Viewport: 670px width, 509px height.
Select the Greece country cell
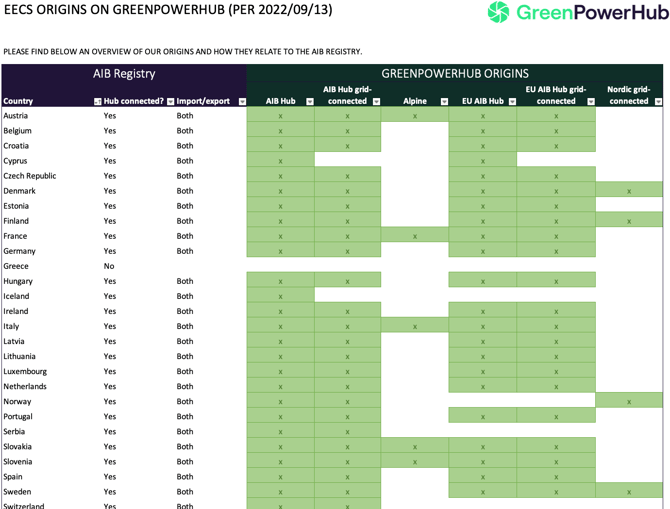point(16,266)
